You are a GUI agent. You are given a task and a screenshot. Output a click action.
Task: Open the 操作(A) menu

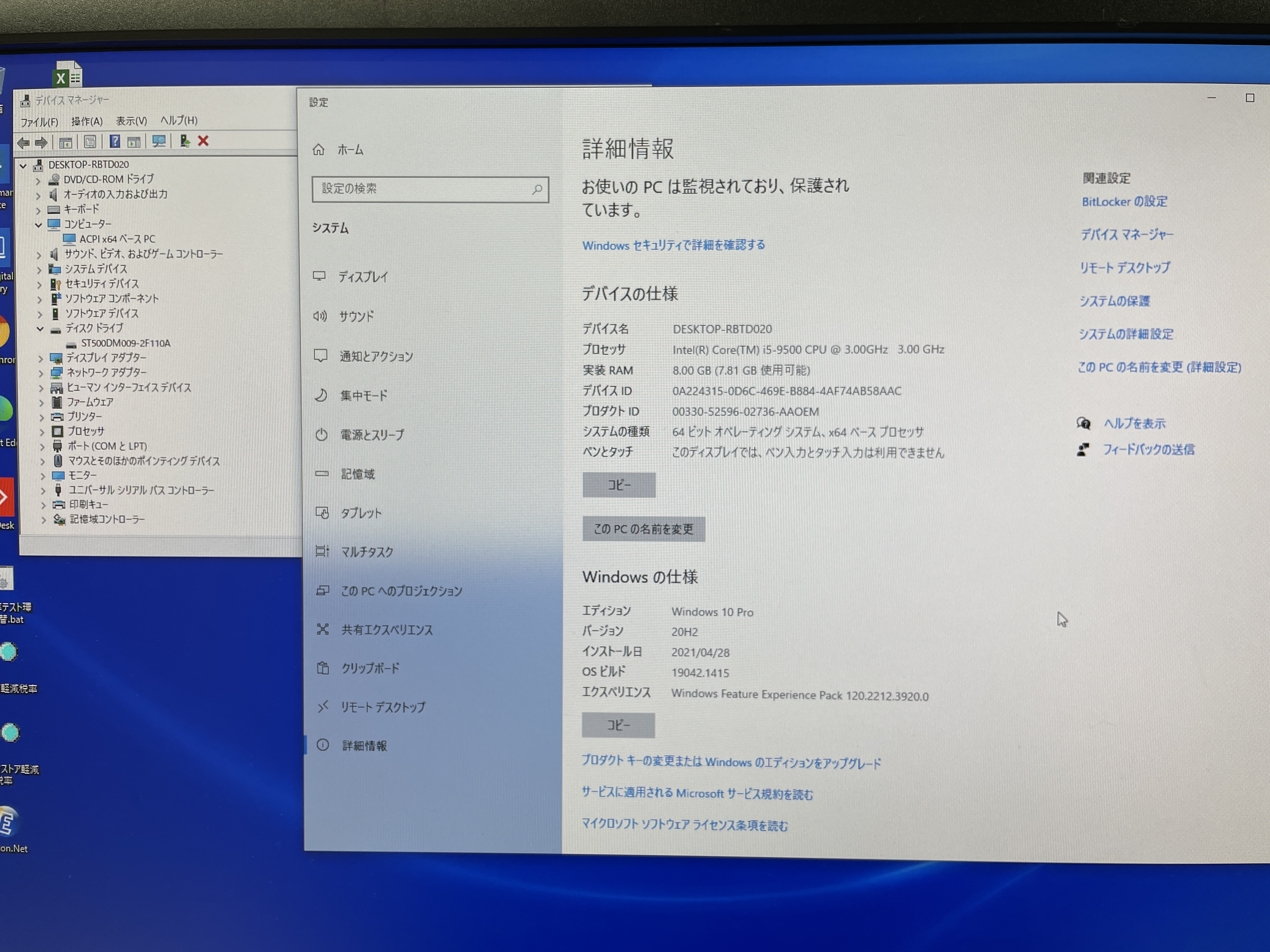click(x=87, y=122)
